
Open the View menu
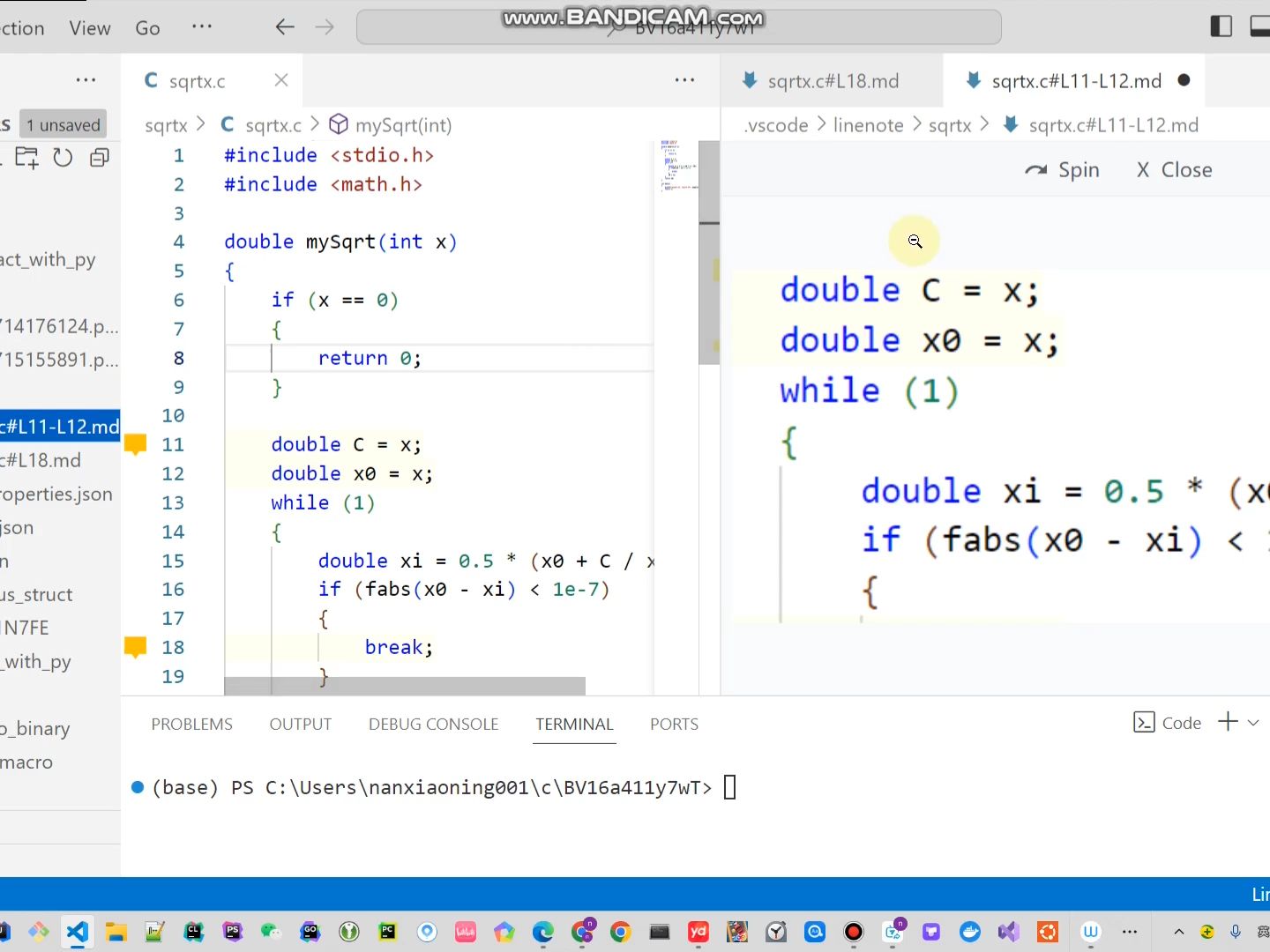click(89, 27)
